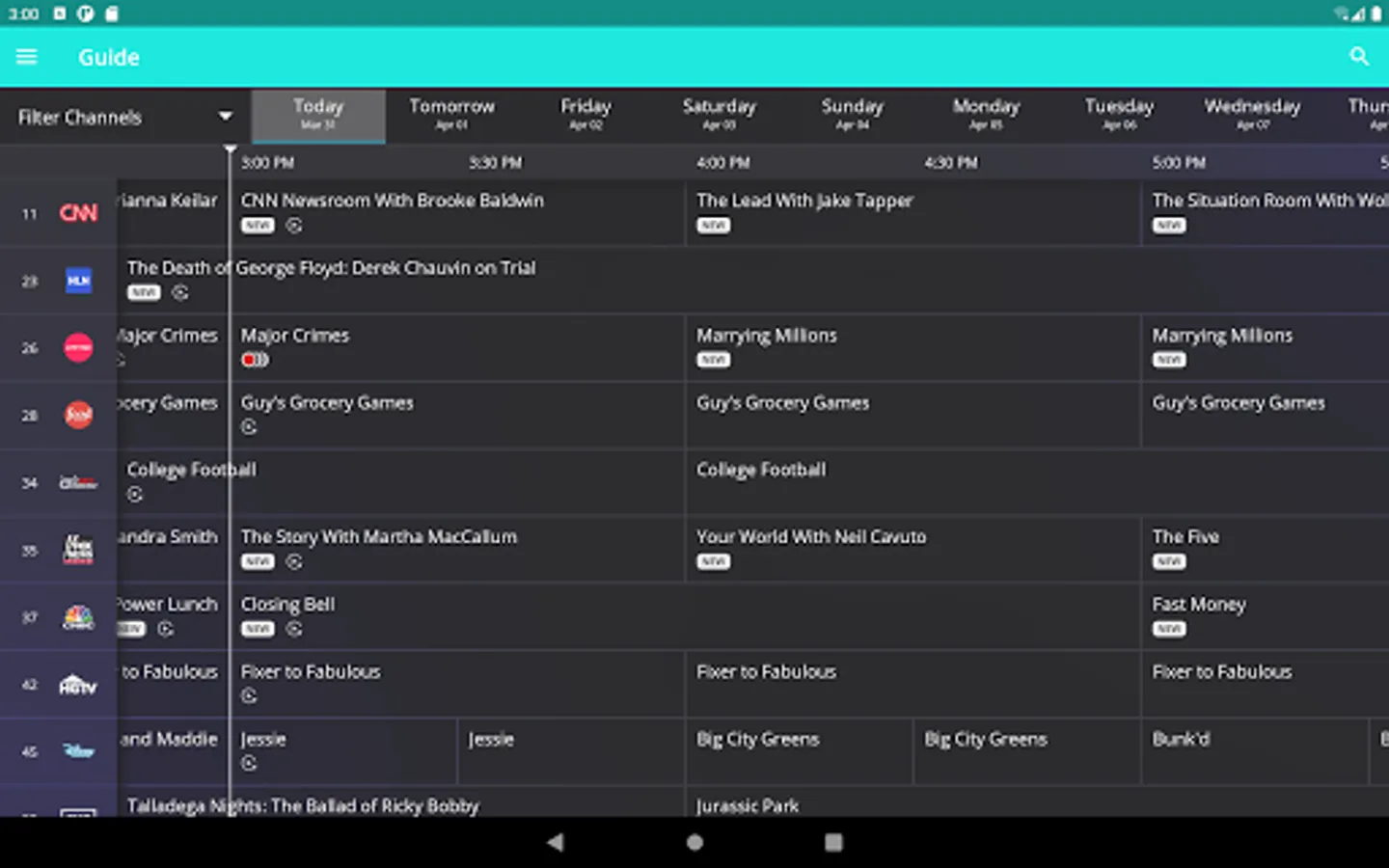Open the 4:00 PM Fixer to Fabulous
Screen dimensions: 1389x868
point(912,684)
